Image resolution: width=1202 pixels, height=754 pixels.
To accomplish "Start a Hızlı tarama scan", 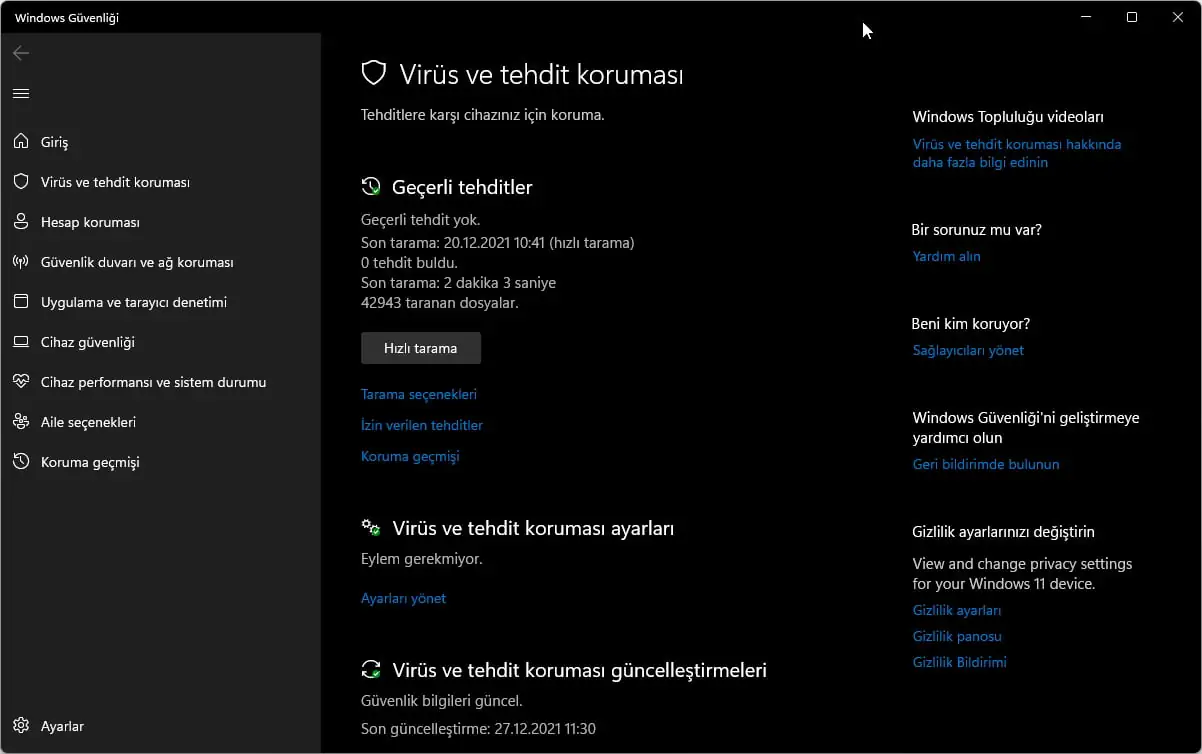I will coord(420,348).
